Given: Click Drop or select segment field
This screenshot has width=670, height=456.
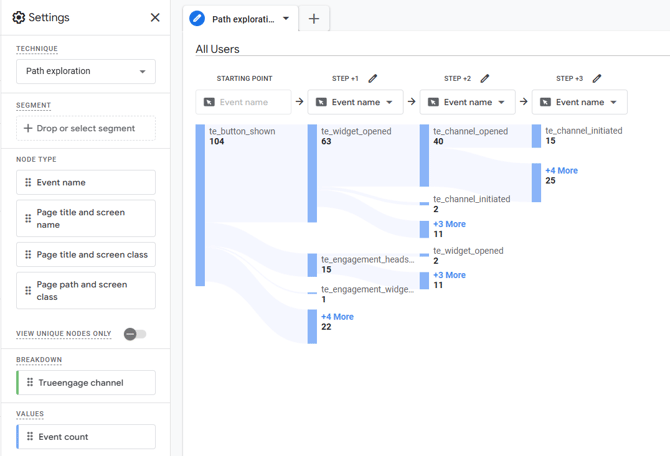Looking at the screenshot, I should [x=86, y=128].
